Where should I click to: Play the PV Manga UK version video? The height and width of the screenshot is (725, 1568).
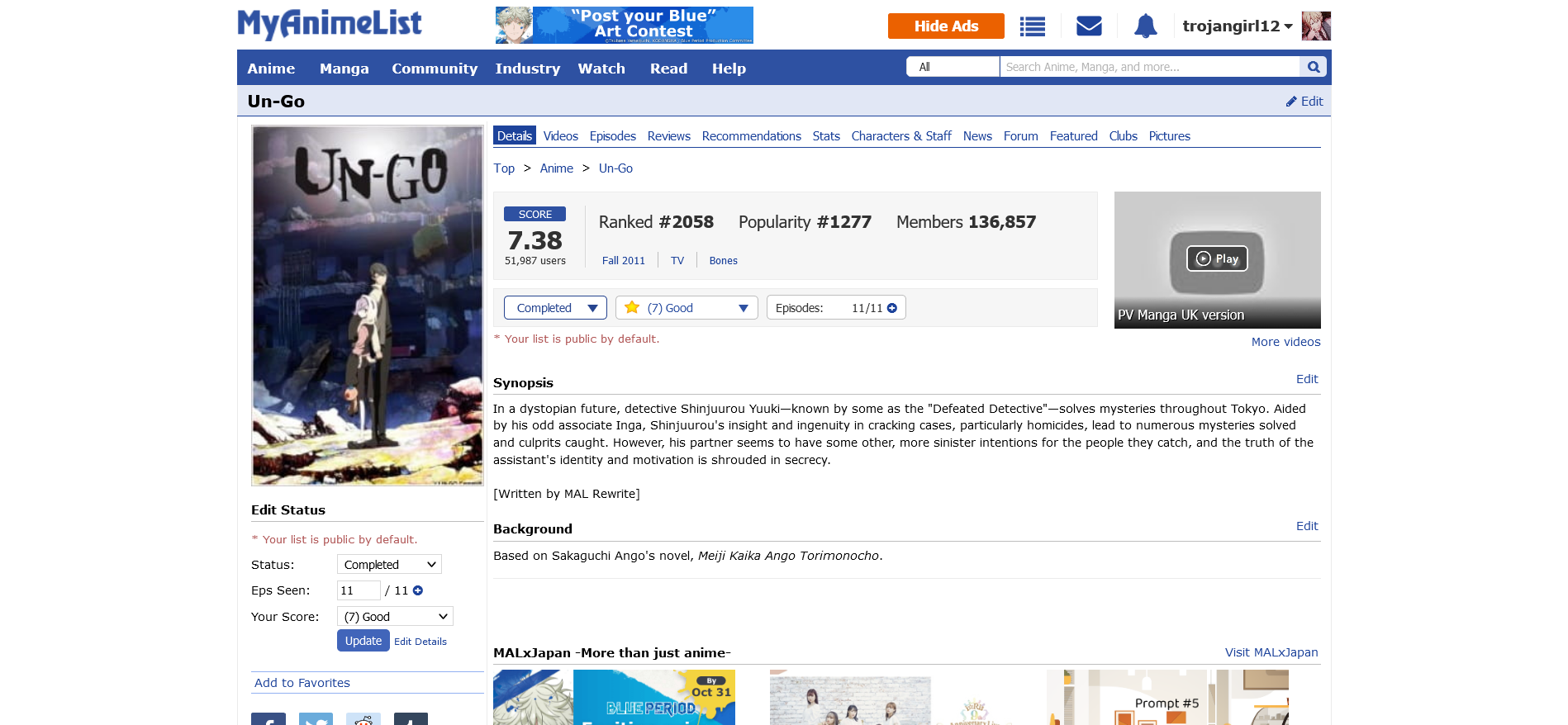coord(1217,258)
